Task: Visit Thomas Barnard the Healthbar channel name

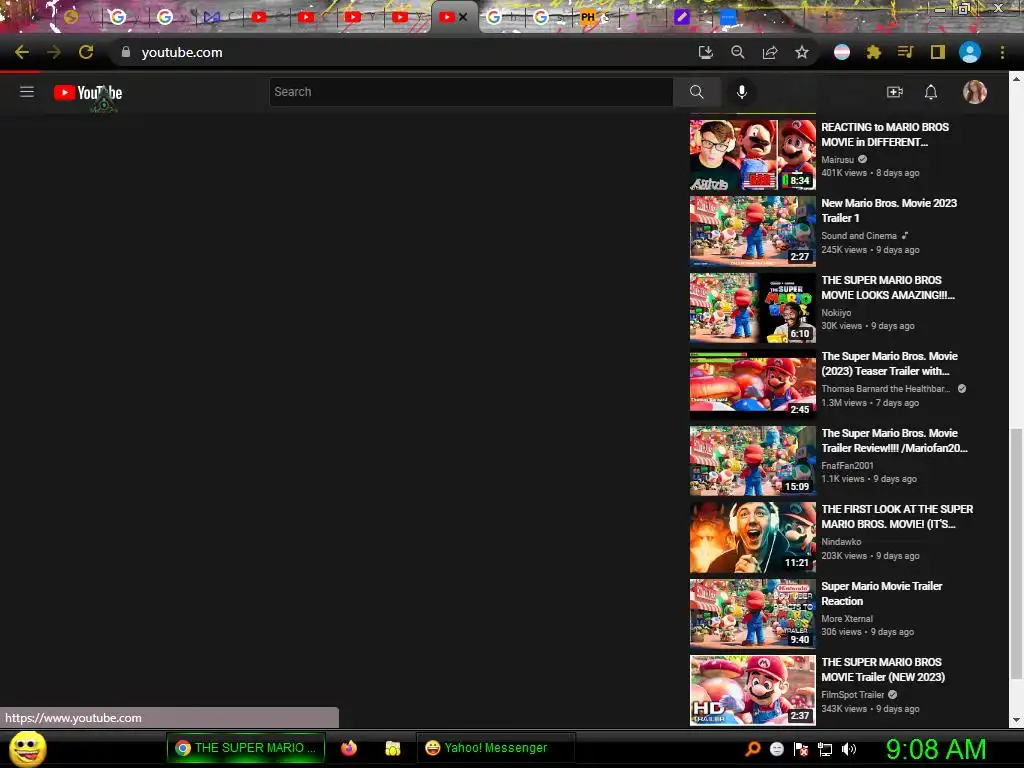Action: 886,389
